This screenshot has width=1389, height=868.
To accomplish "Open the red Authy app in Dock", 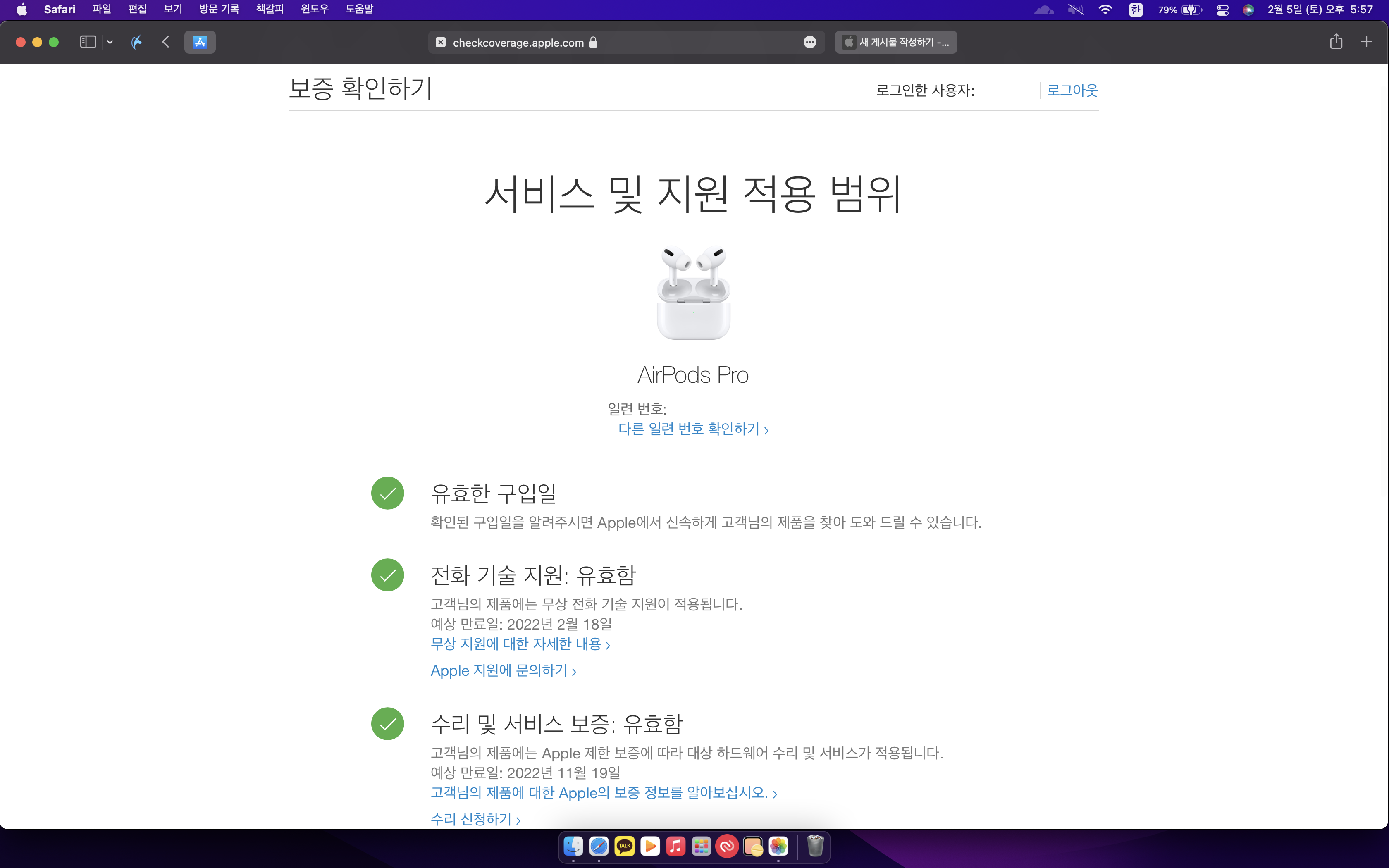I will click(727, 846).
